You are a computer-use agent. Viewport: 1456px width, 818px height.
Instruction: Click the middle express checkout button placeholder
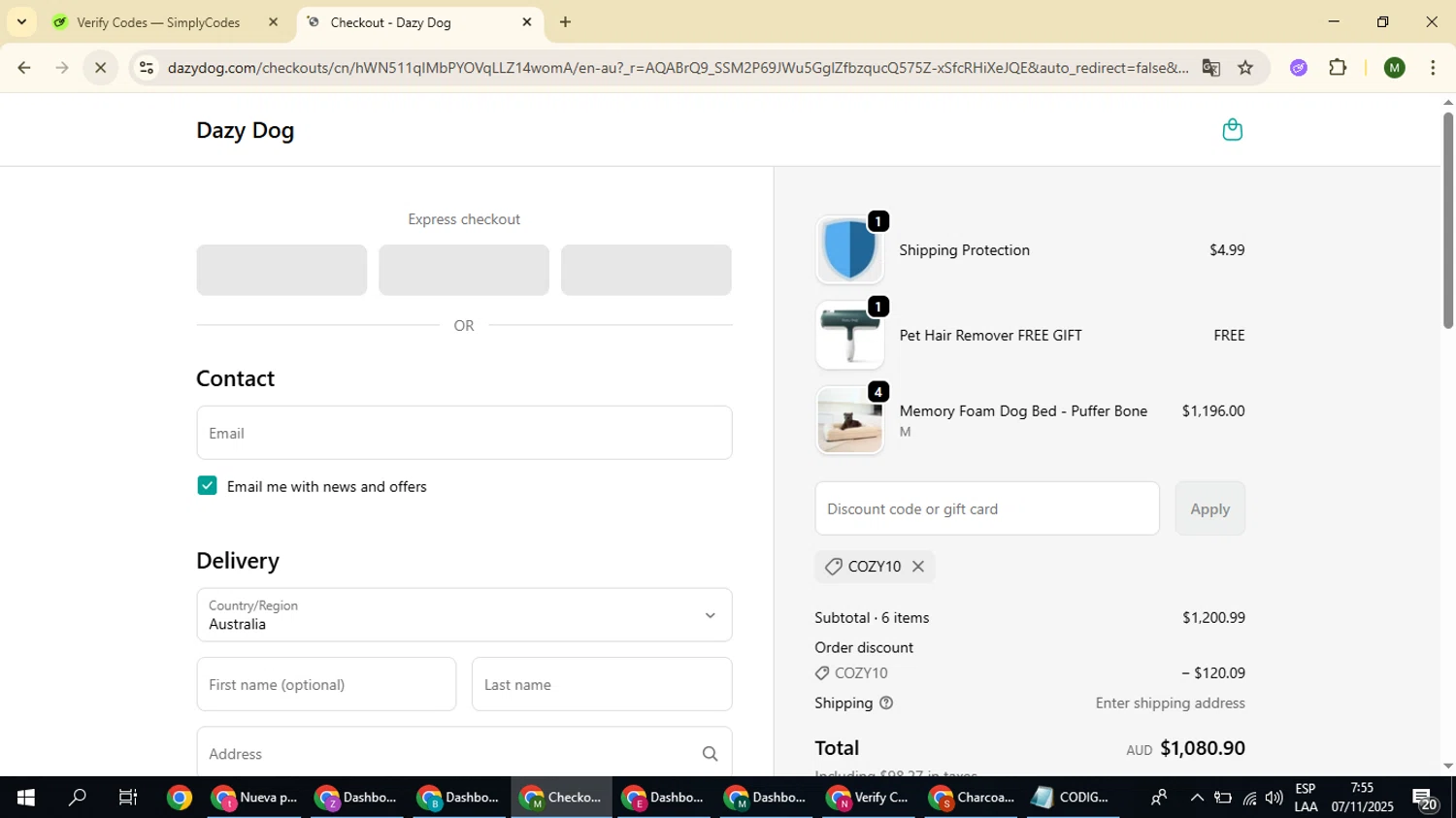[464, 270]
